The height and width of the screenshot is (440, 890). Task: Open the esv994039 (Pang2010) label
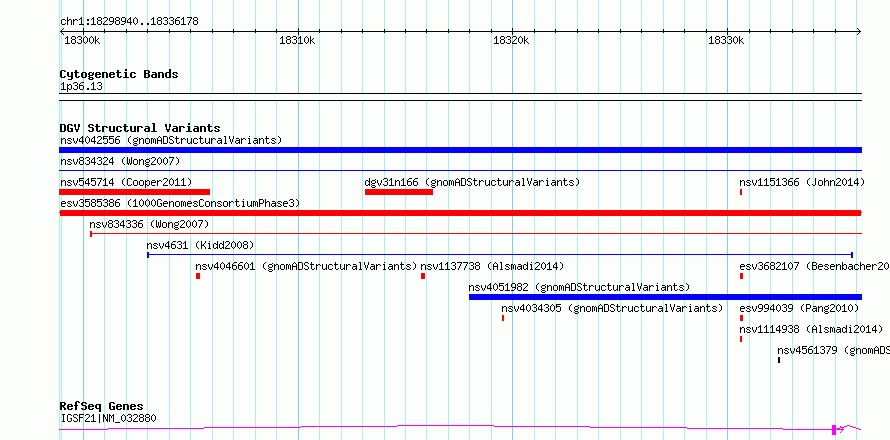(x=799, y=309)
